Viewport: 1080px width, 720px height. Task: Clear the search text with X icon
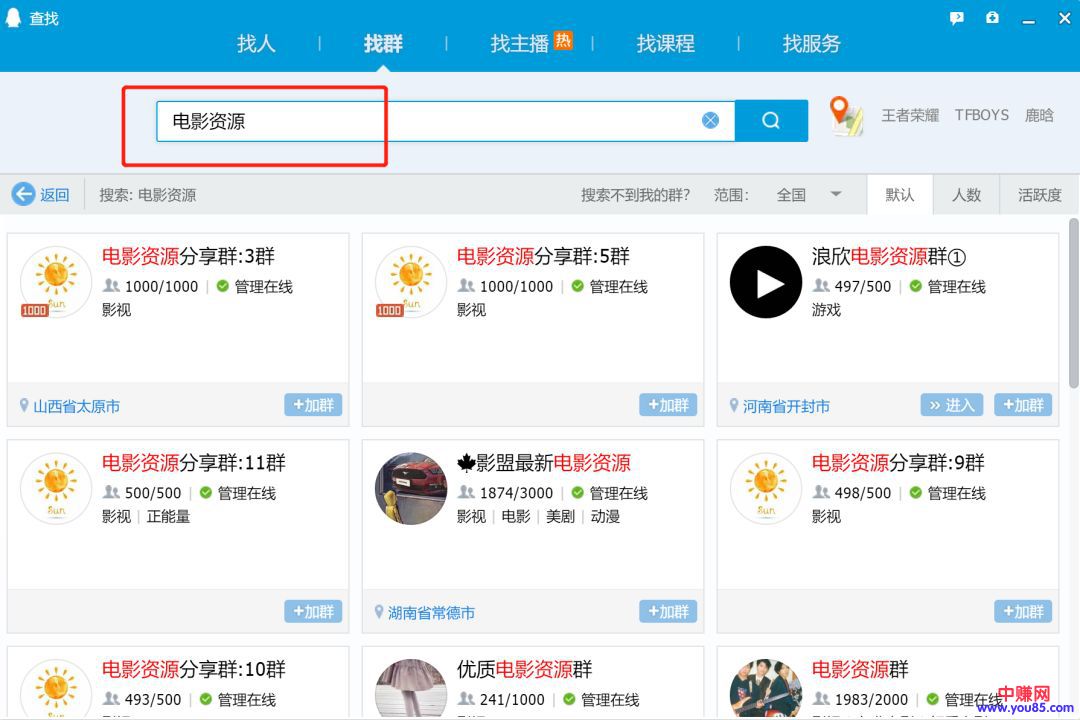tap(710, 121)
